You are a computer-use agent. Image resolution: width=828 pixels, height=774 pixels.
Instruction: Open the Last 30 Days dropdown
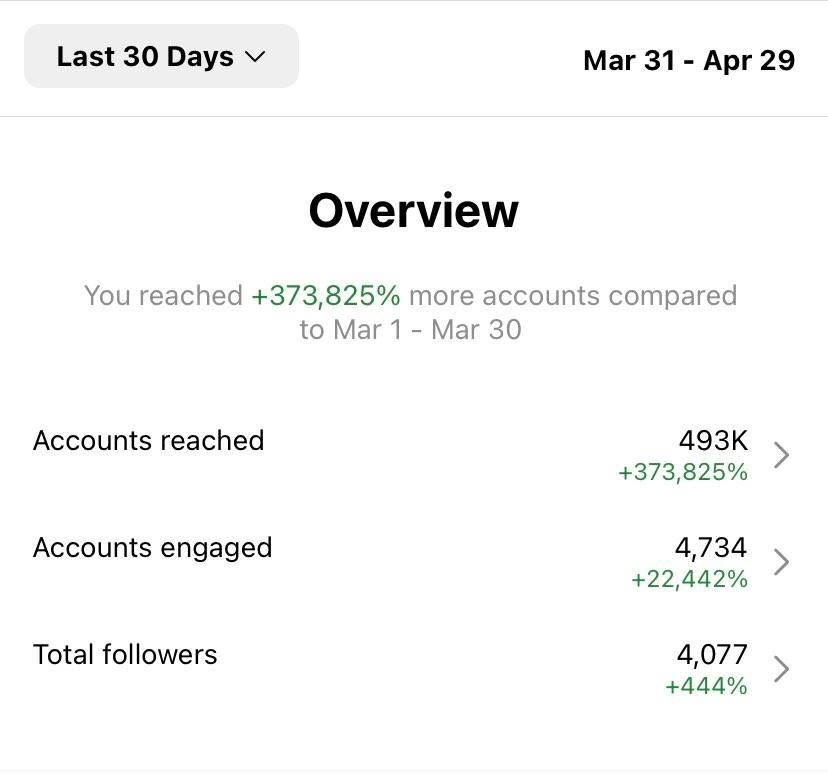click(x=160, y=57)
